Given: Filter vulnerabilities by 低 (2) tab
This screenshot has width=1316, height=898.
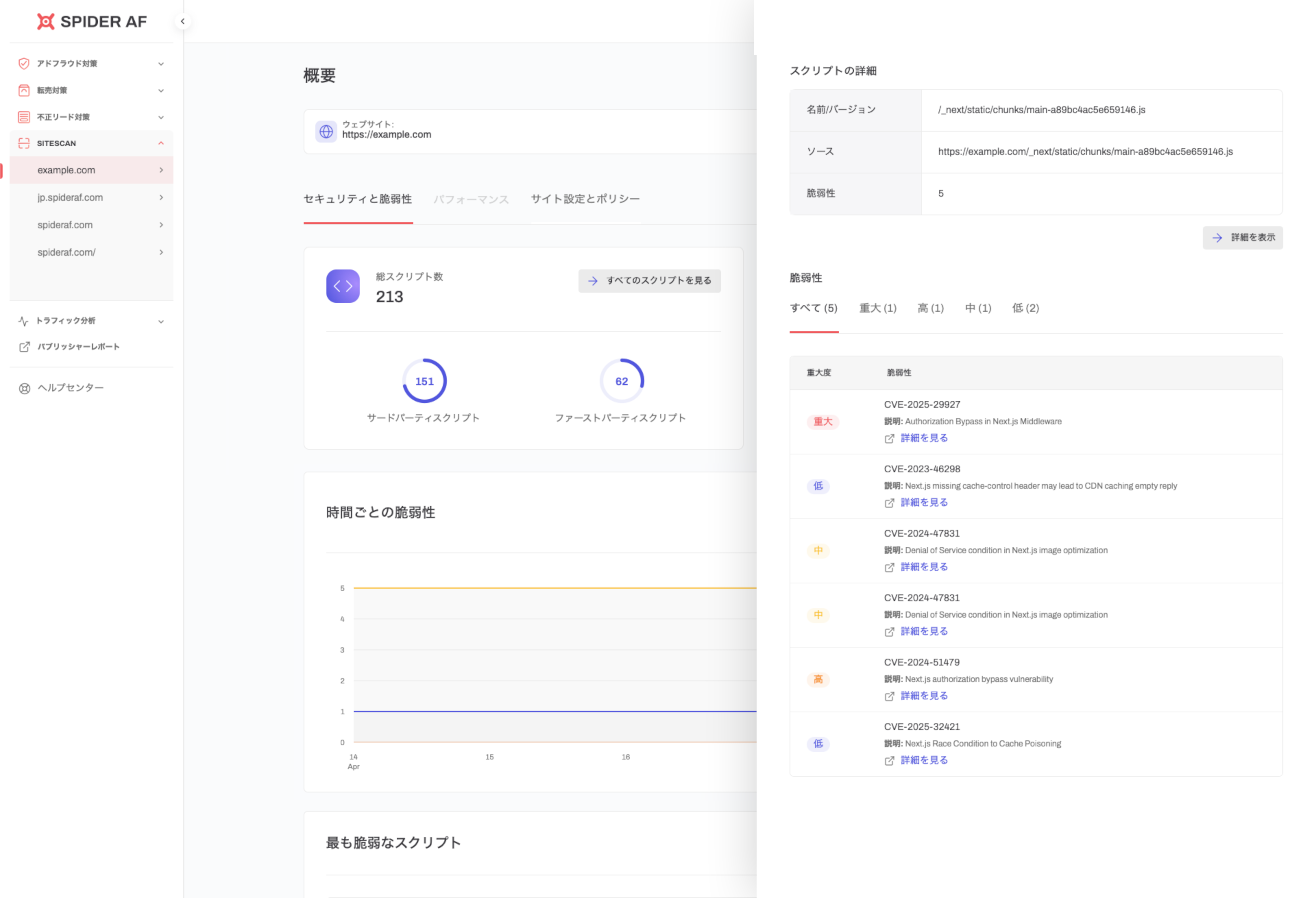Looking at the screenshot, I should coord(1025,308).
